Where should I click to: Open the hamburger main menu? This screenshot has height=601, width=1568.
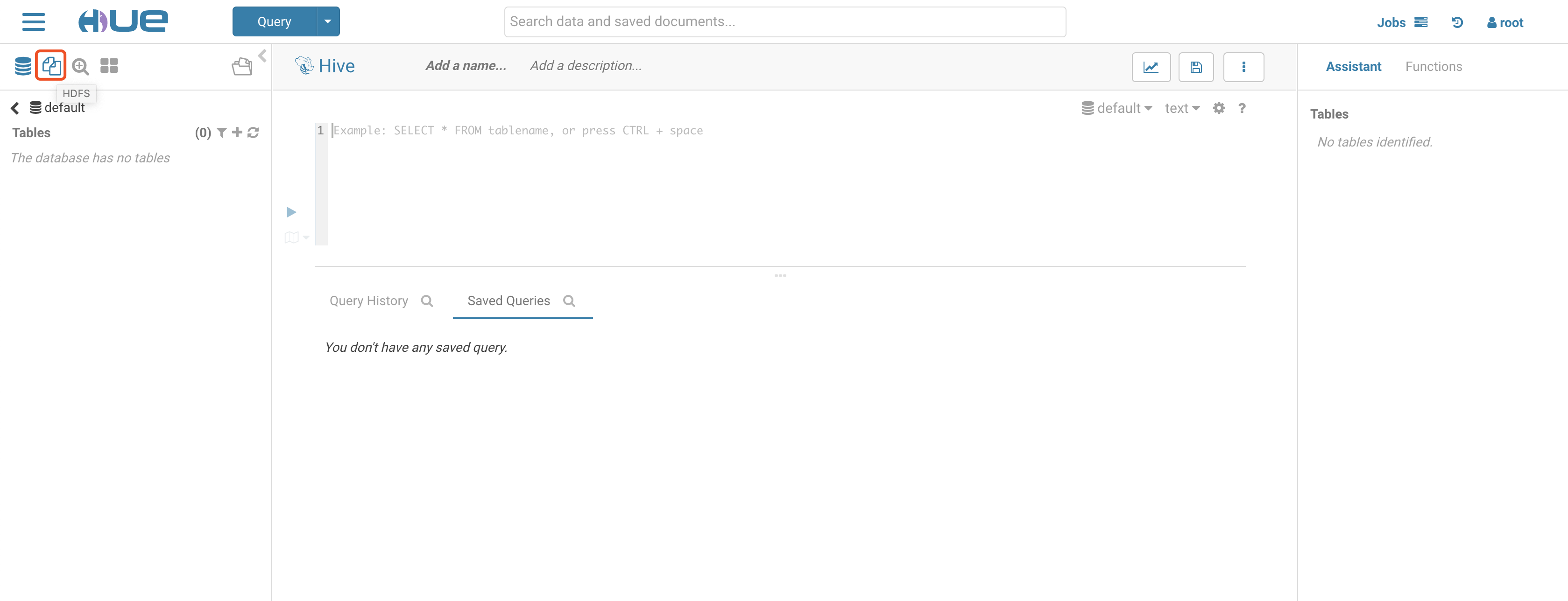click(x=34, y=22)
